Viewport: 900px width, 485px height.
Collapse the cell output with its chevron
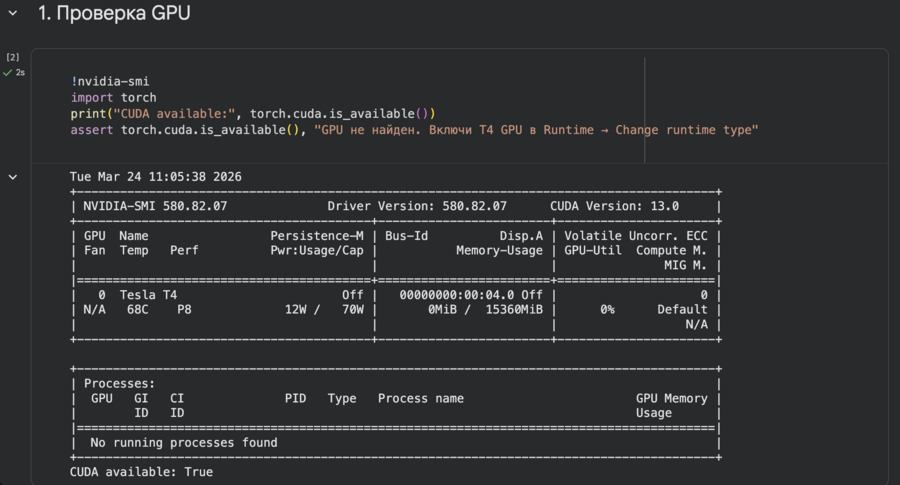tap(13, 177)
